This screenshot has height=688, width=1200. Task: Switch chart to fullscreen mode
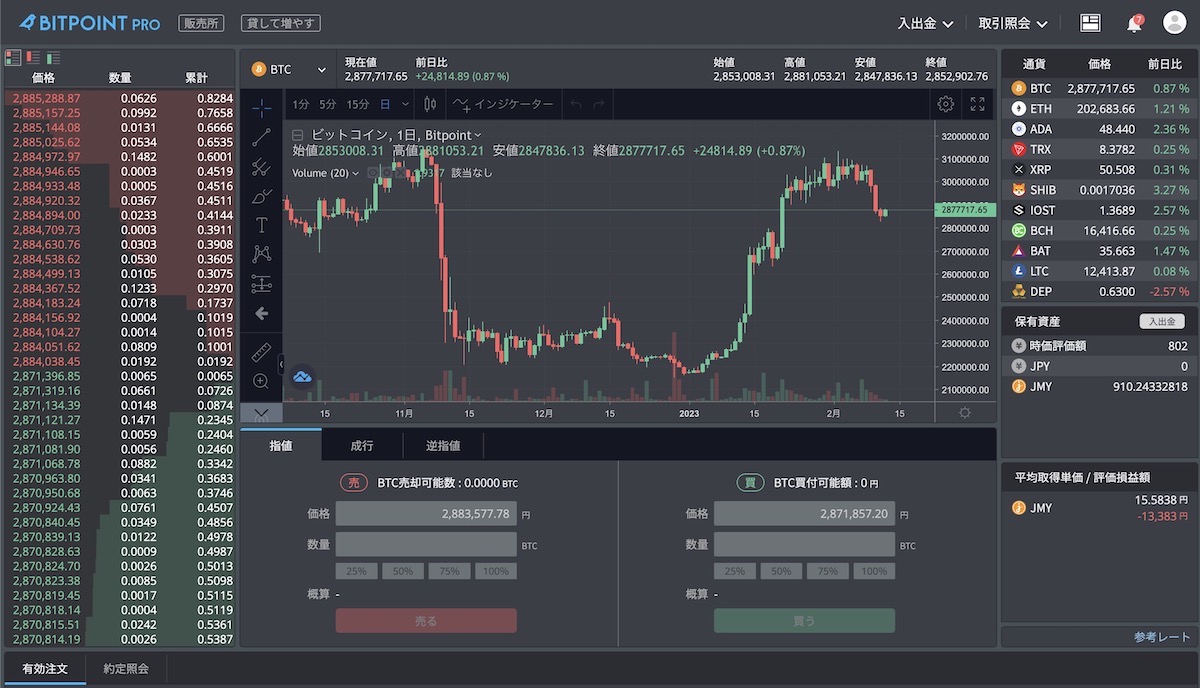point(978,104)
